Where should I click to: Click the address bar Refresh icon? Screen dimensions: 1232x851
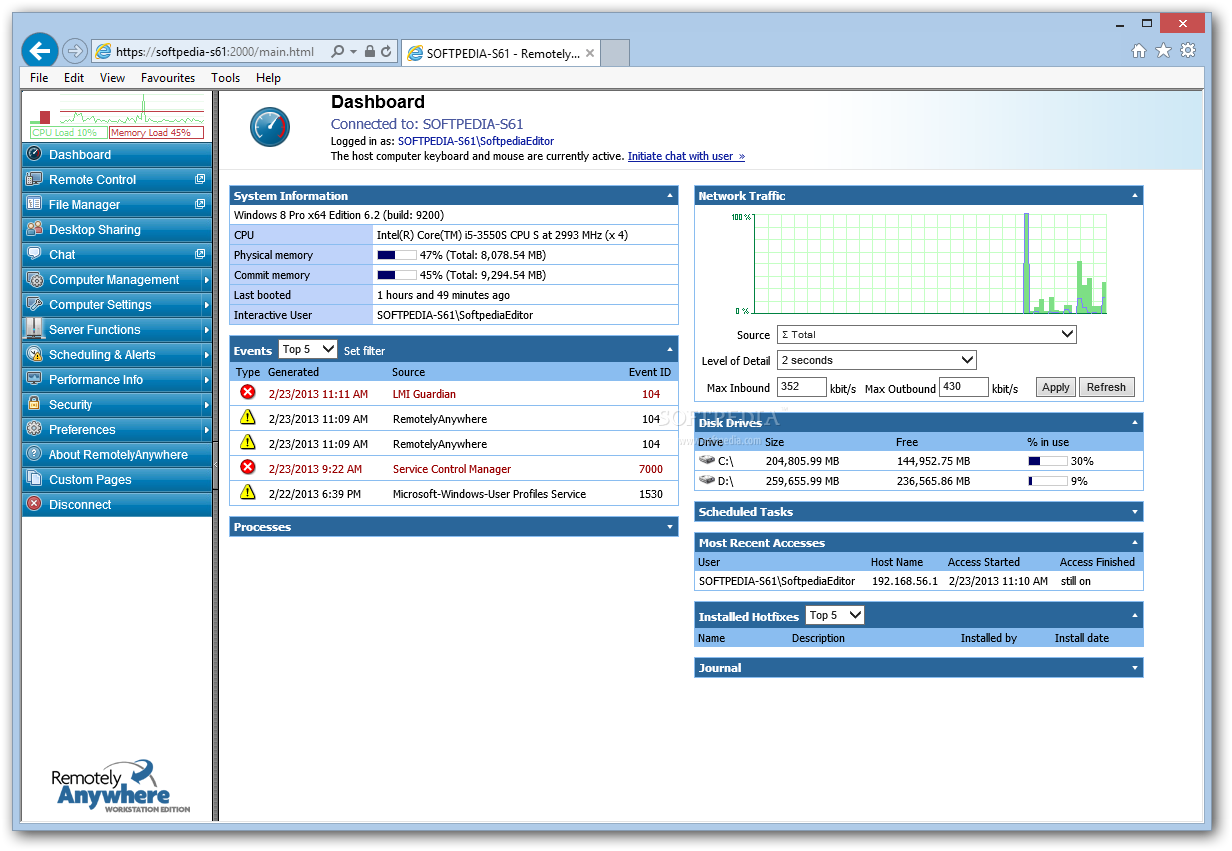coord(386,52)
